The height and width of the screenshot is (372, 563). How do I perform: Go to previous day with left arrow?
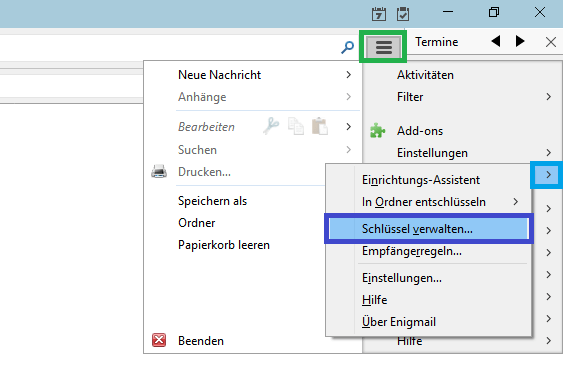pyautogui.click(x=496, y=41)
